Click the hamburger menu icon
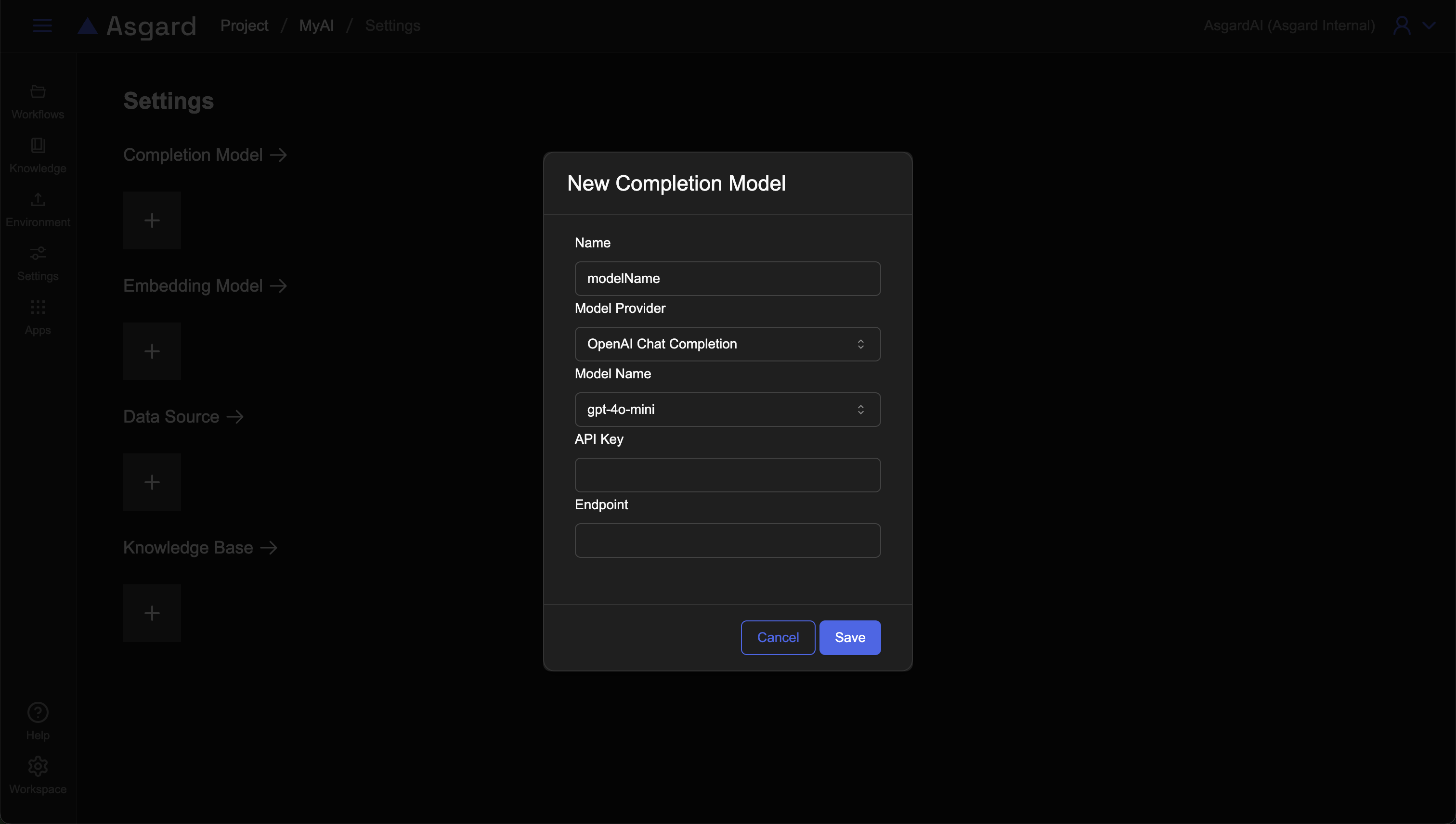Image resolution: width=1456 pixels, height=824 pixels. pos(42,26)
